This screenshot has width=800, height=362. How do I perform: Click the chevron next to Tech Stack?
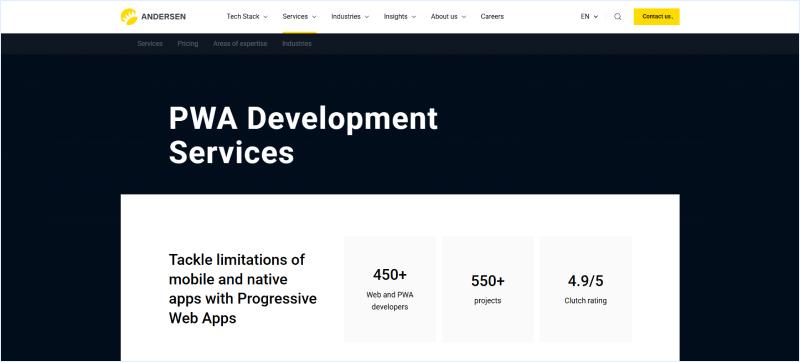[265, 17]
